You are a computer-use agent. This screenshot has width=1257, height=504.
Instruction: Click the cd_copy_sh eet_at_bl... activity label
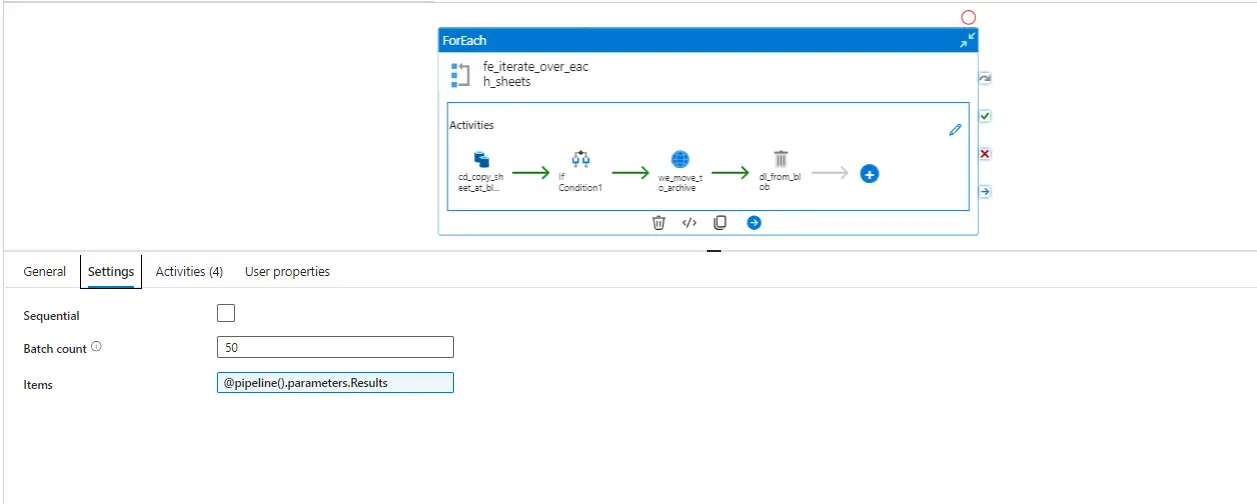pos(481,182)
